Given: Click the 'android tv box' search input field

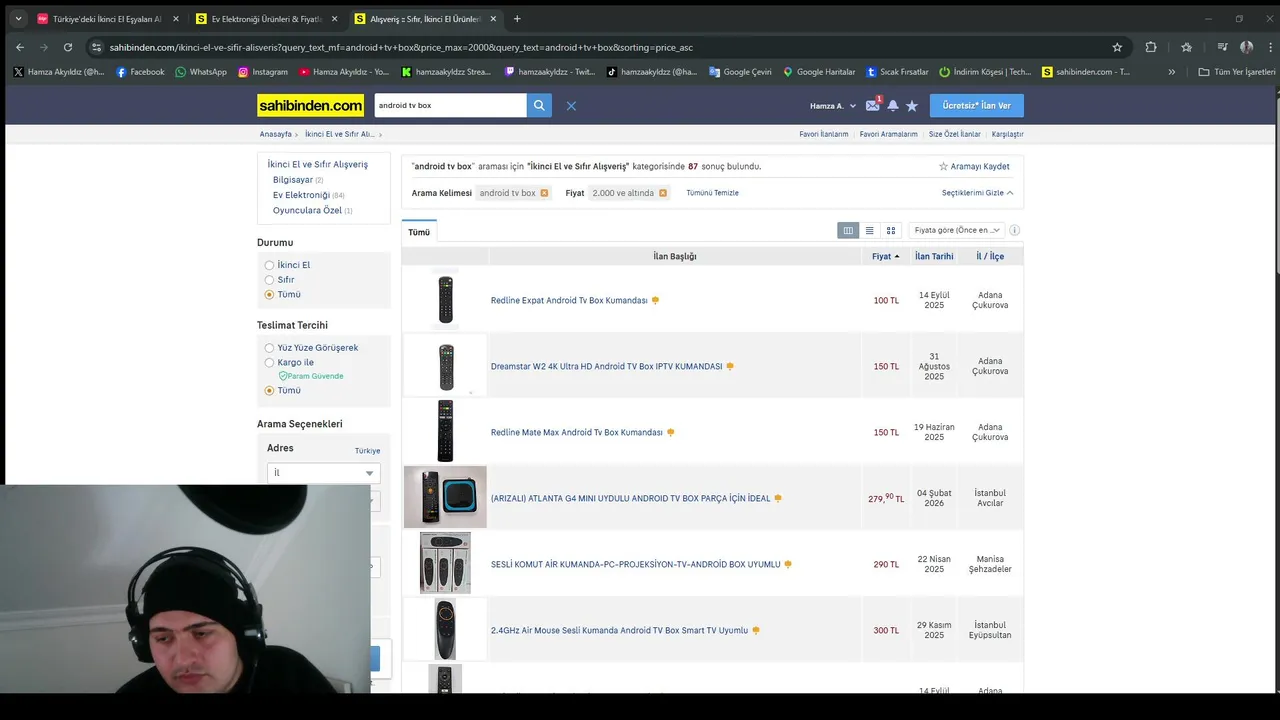Looking at the screenshot, I should (450, 106).
